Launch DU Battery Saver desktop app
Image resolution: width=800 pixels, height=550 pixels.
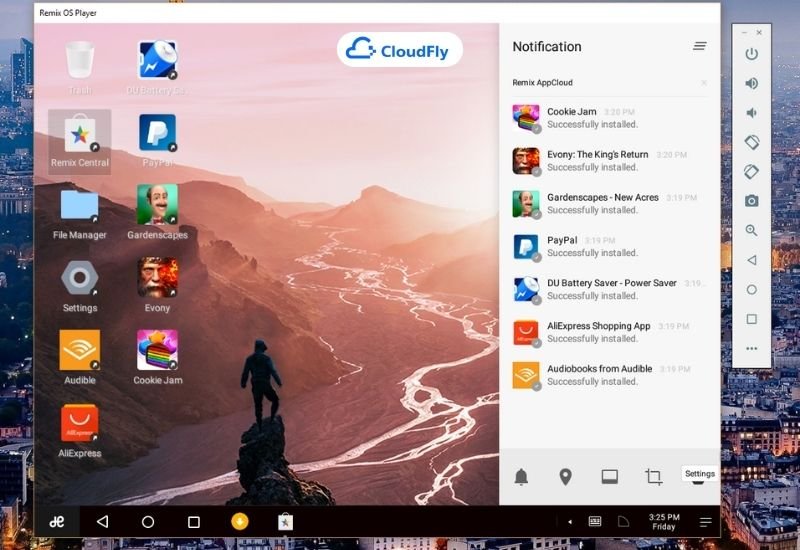(x=157, y=60)
